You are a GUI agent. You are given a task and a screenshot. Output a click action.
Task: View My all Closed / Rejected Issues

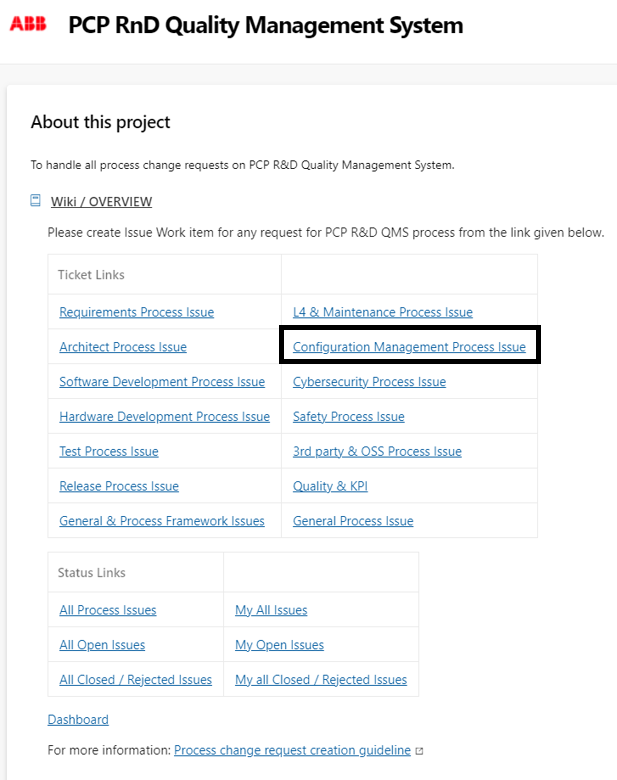point(321,680)
